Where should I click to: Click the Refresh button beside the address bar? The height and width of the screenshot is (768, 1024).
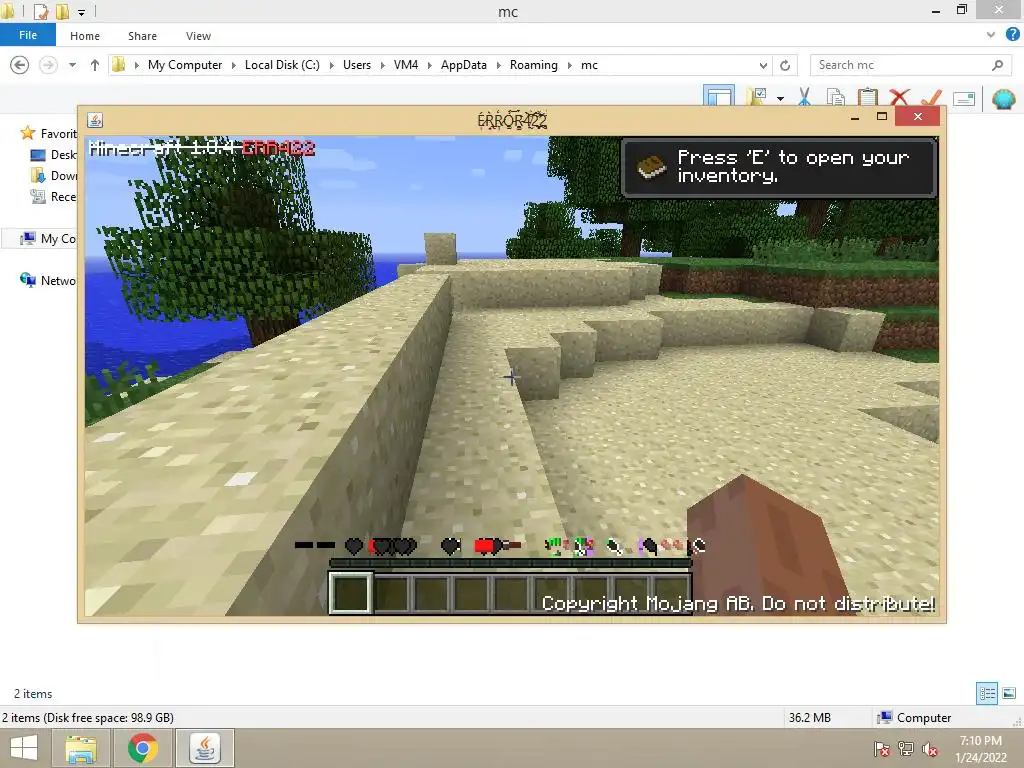785,65
